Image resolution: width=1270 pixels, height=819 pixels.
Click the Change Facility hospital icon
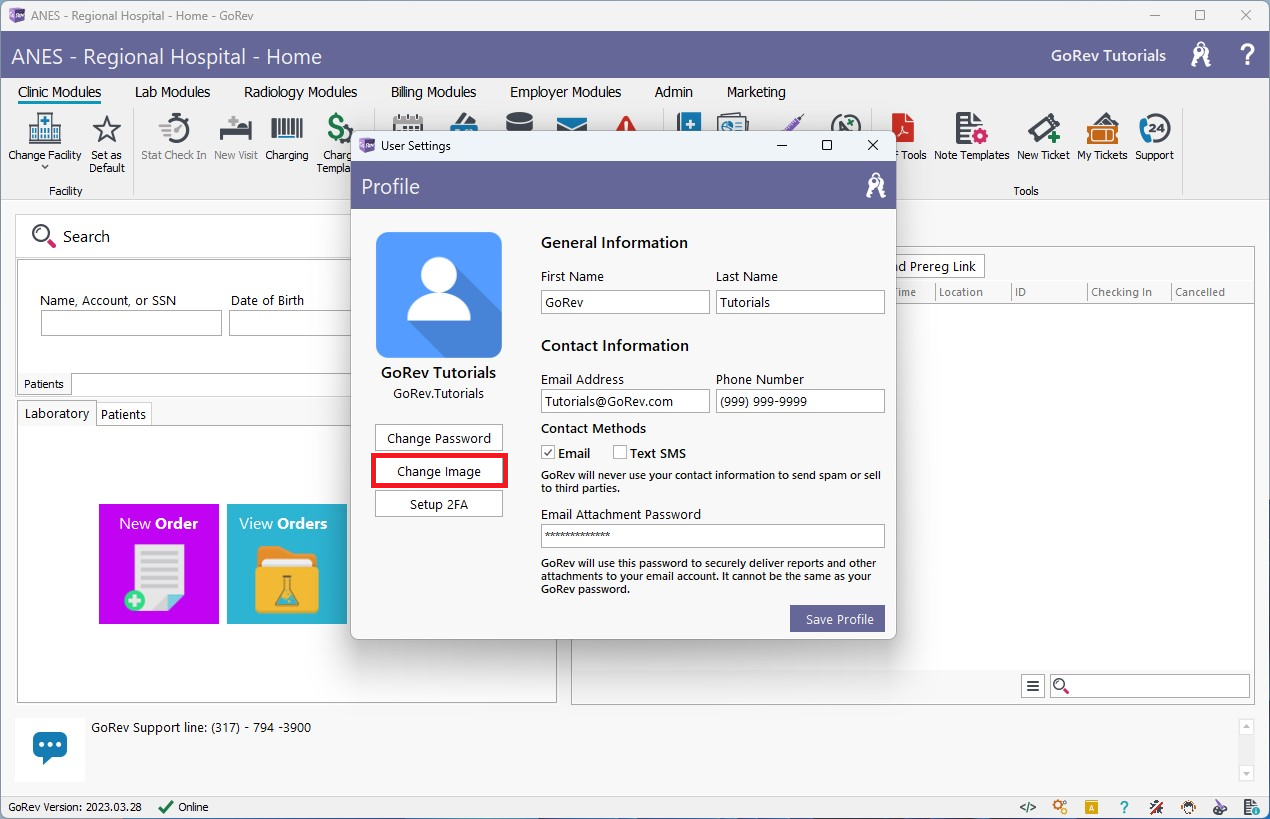click(x=45, y=129)
